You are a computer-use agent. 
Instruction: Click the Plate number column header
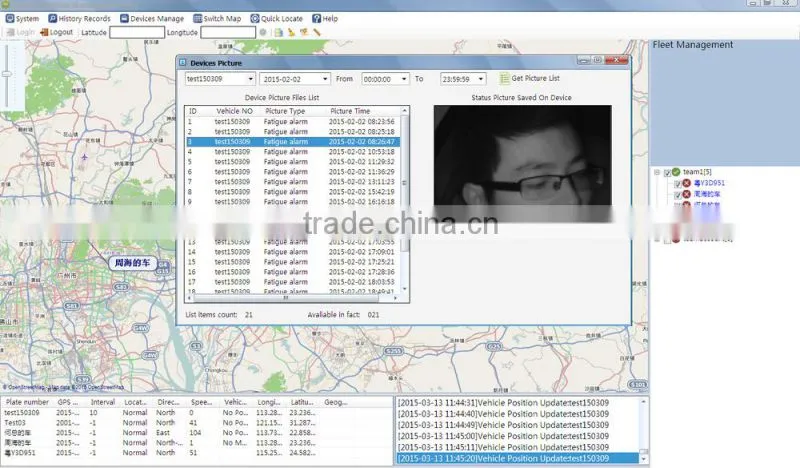(x=27, y=402)
